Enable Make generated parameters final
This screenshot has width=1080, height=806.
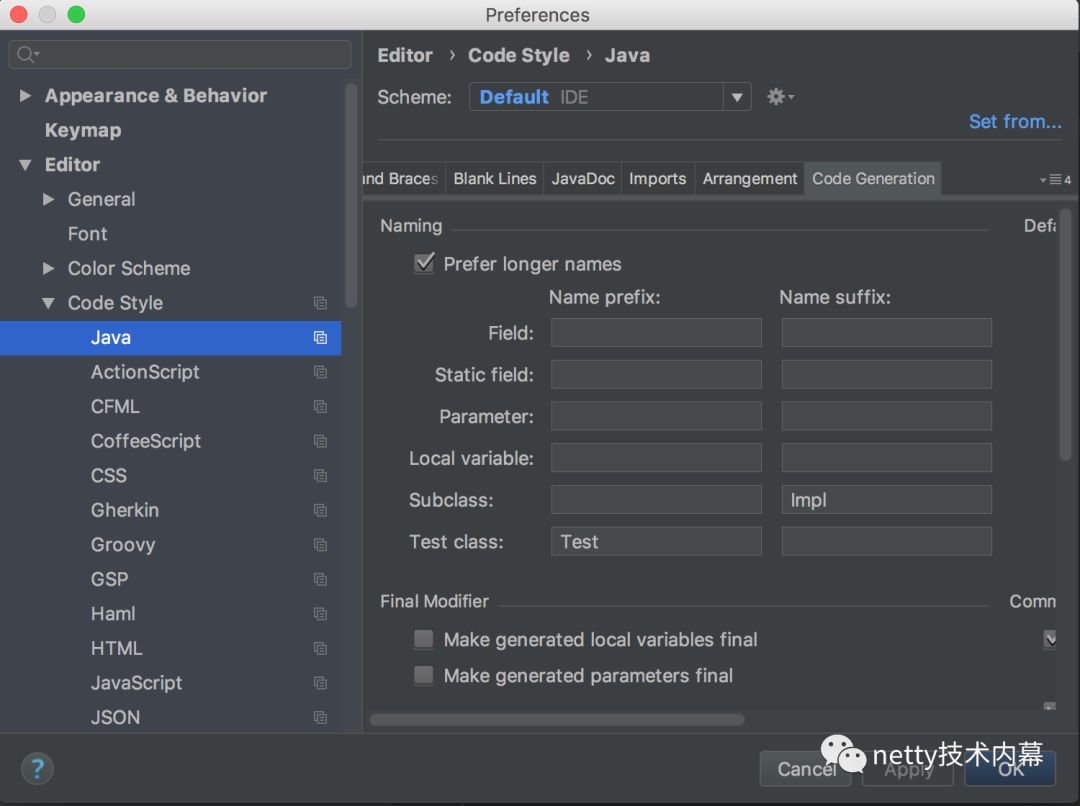pos(424,675)
